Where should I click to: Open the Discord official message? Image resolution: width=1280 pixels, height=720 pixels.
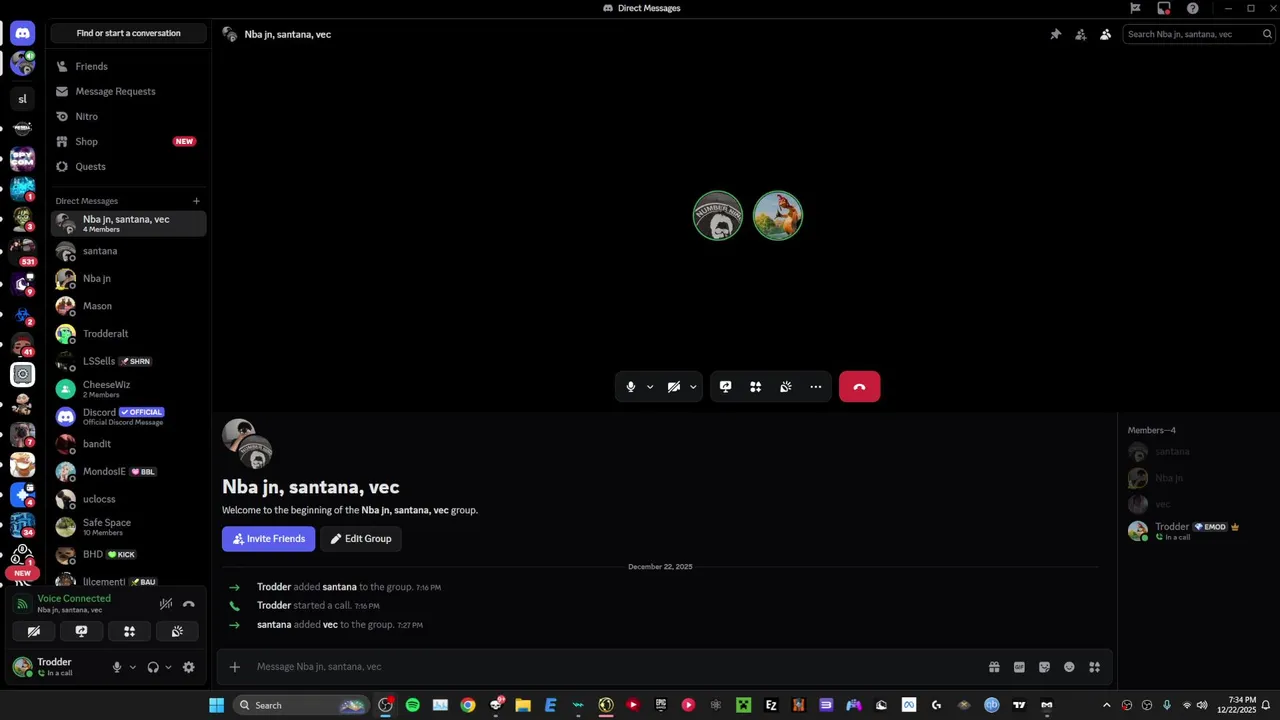click(129, 416)
